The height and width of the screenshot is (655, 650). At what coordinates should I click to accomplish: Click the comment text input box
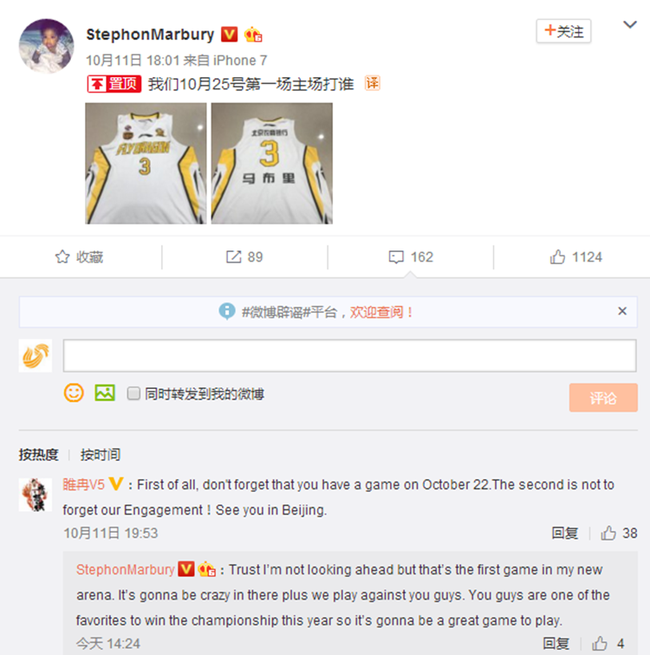click(350, 356)
